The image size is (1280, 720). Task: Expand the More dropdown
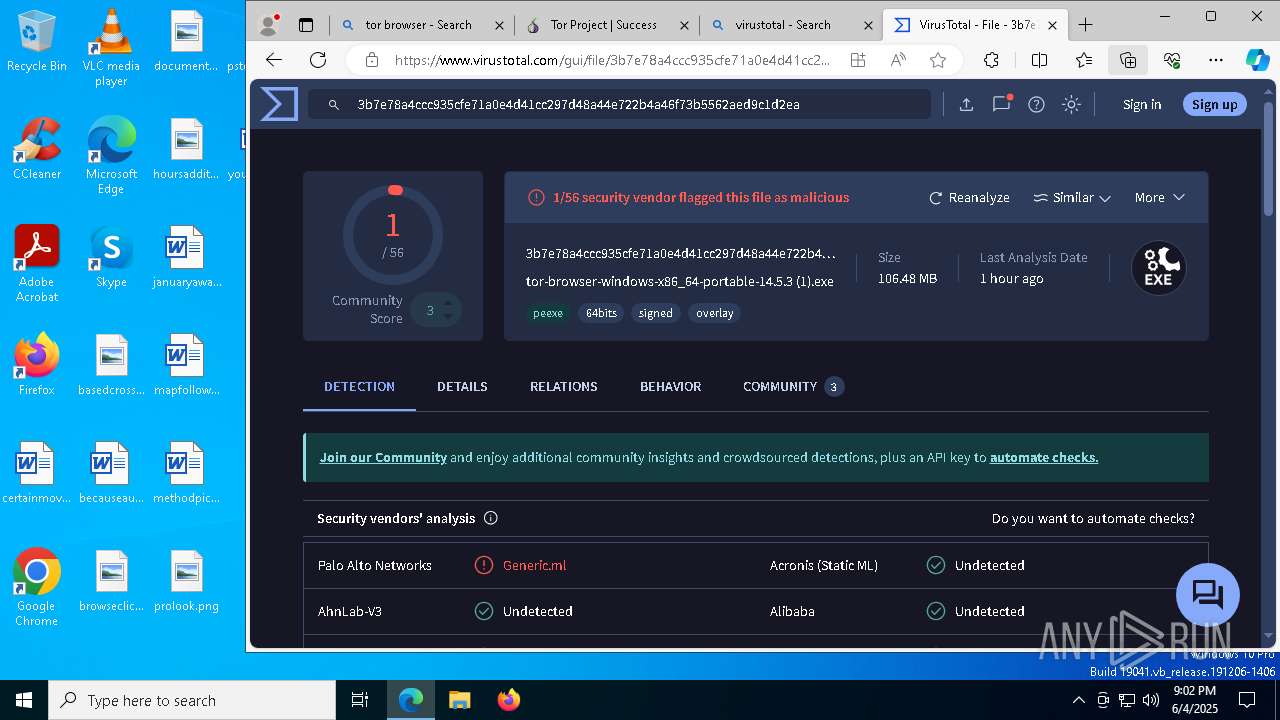pos(1159,198)
